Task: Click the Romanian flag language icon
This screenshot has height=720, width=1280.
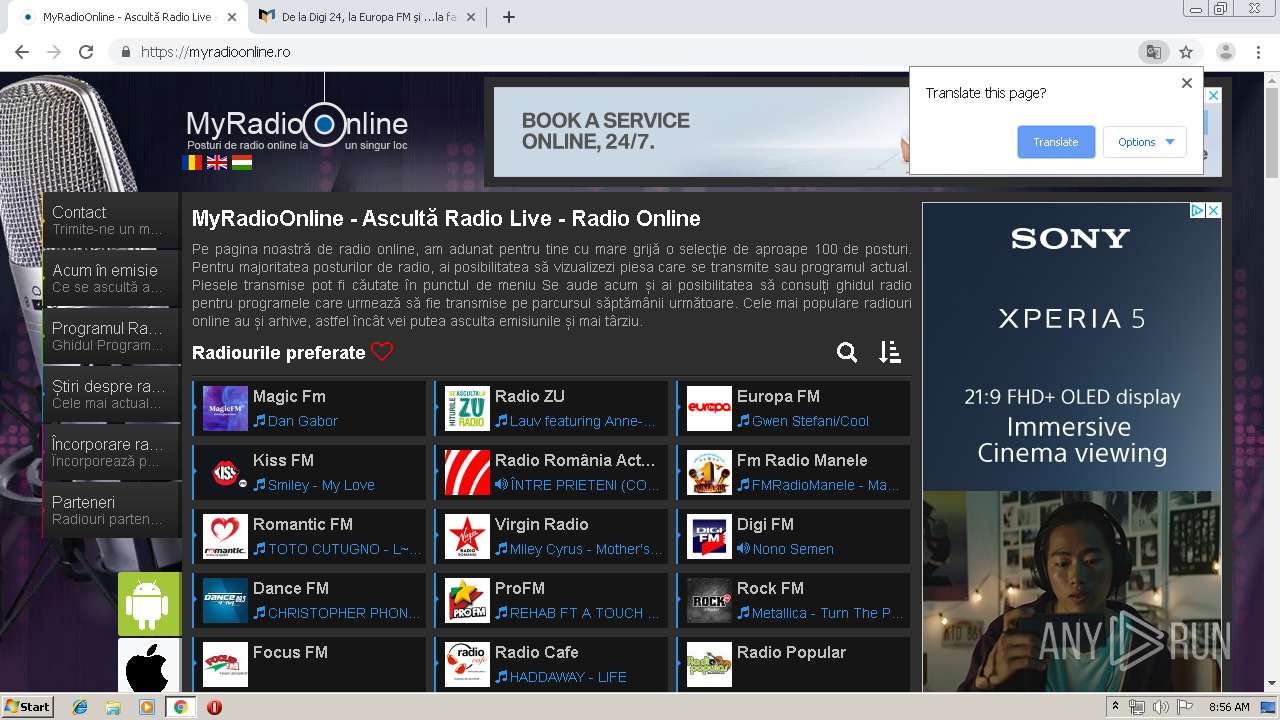Action: 192,162
